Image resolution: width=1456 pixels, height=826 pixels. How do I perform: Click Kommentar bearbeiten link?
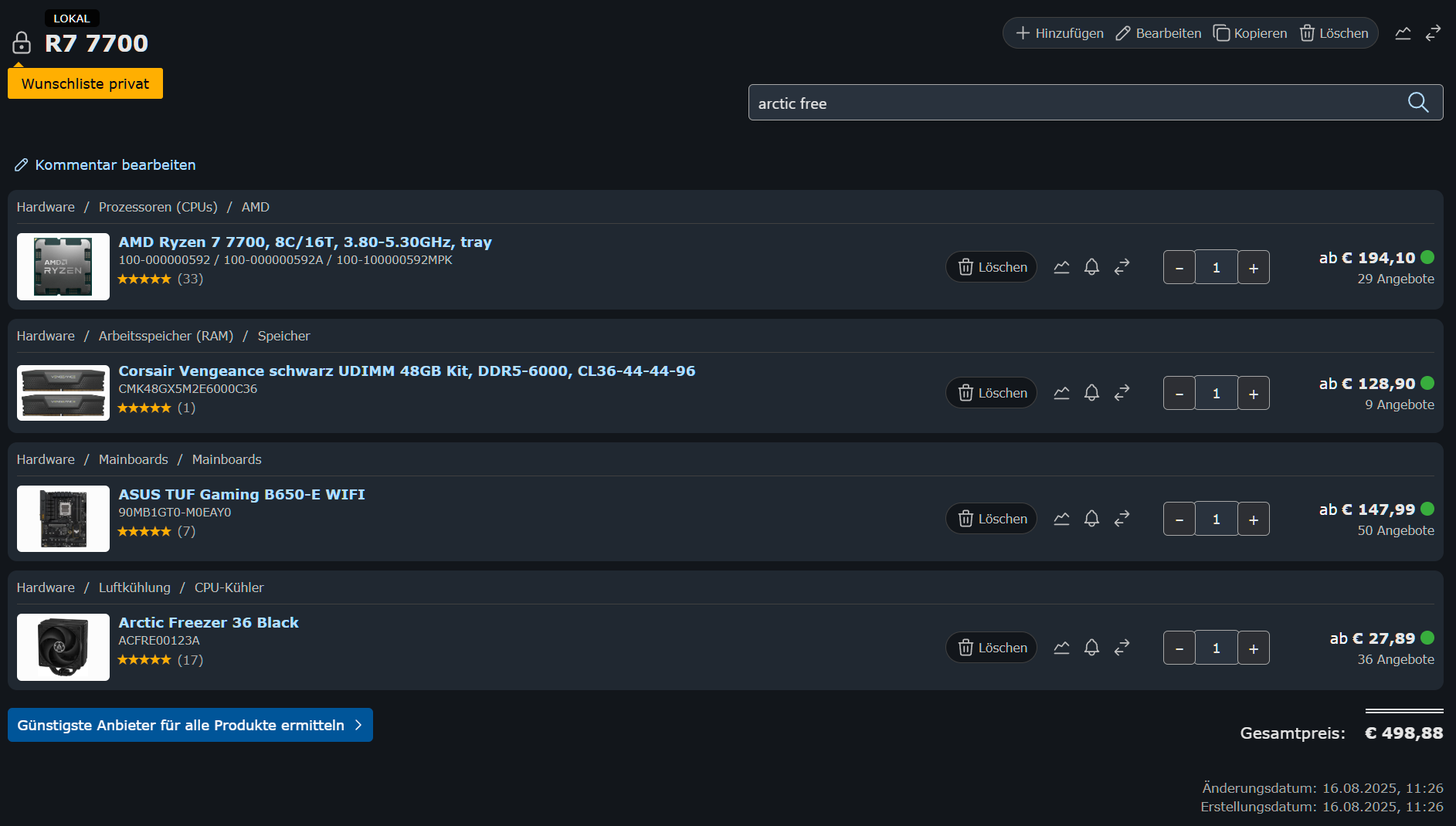pyautogui.click(x=115, y=164)
